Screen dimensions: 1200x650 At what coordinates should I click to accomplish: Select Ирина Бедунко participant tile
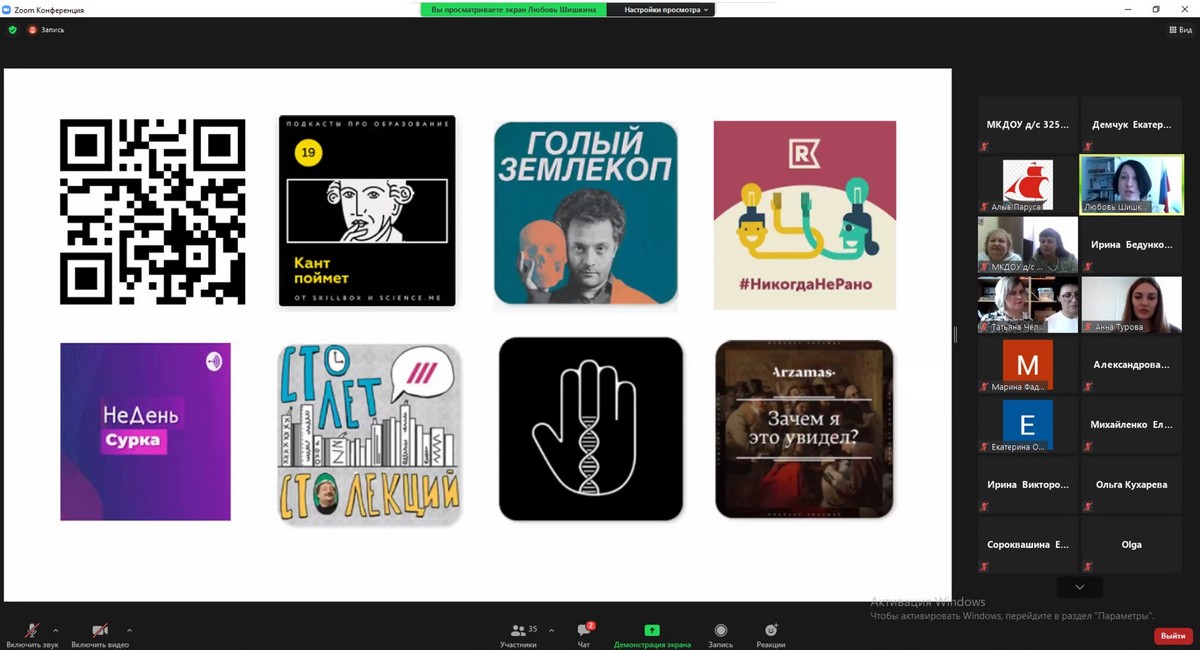pos(1132,245)
